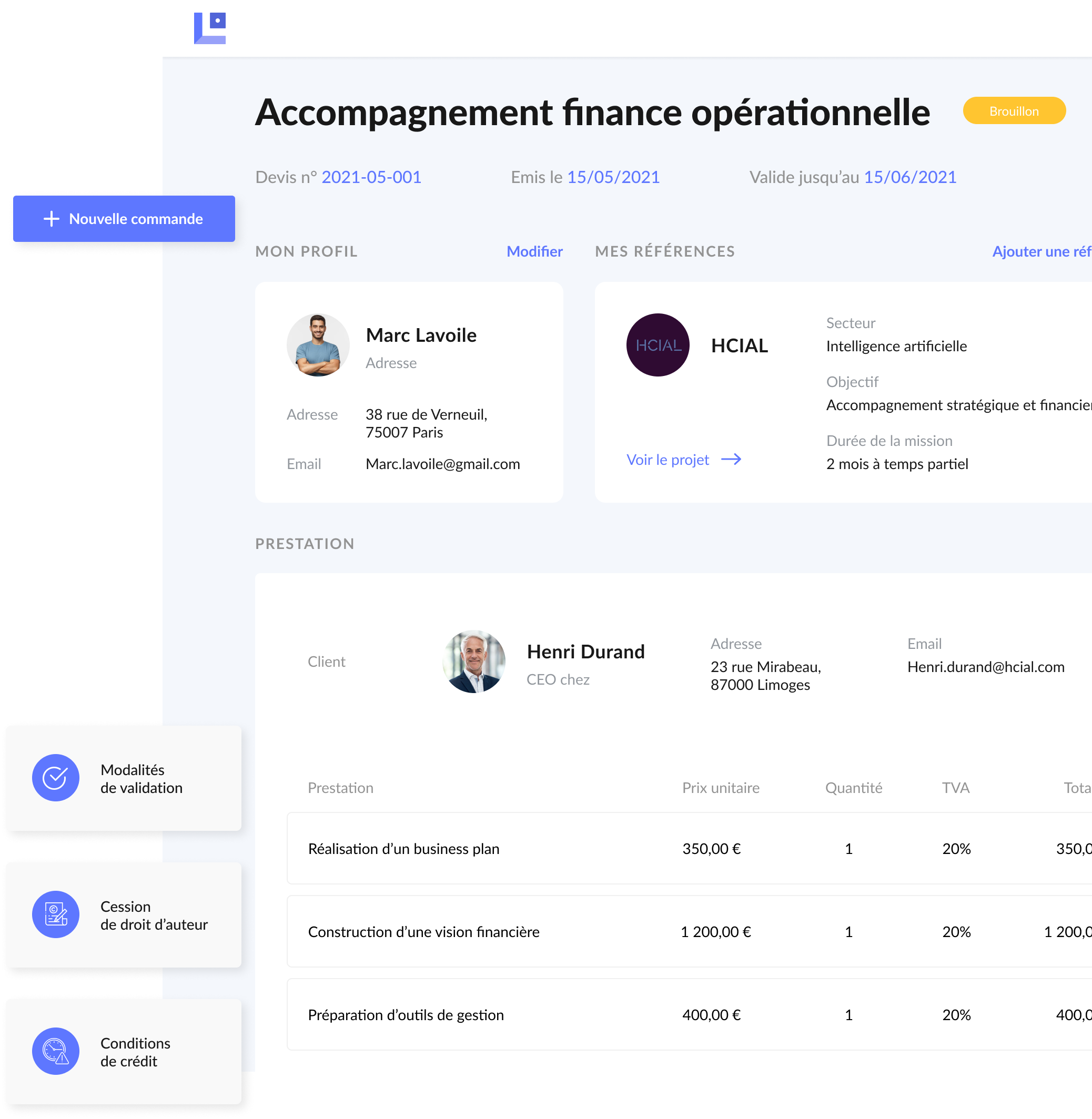
Task: Click the yellow Brouillon status badge
Action: point(1014,111)
